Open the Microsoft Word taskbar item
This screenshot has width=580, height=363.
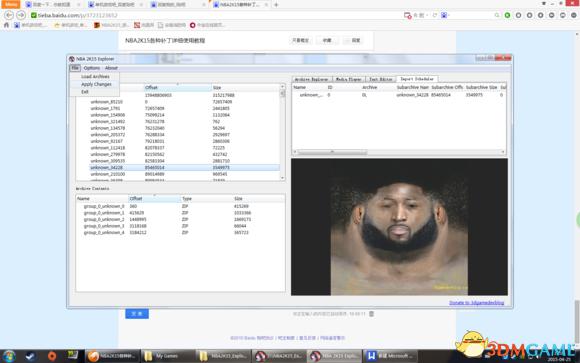(391, 356)
